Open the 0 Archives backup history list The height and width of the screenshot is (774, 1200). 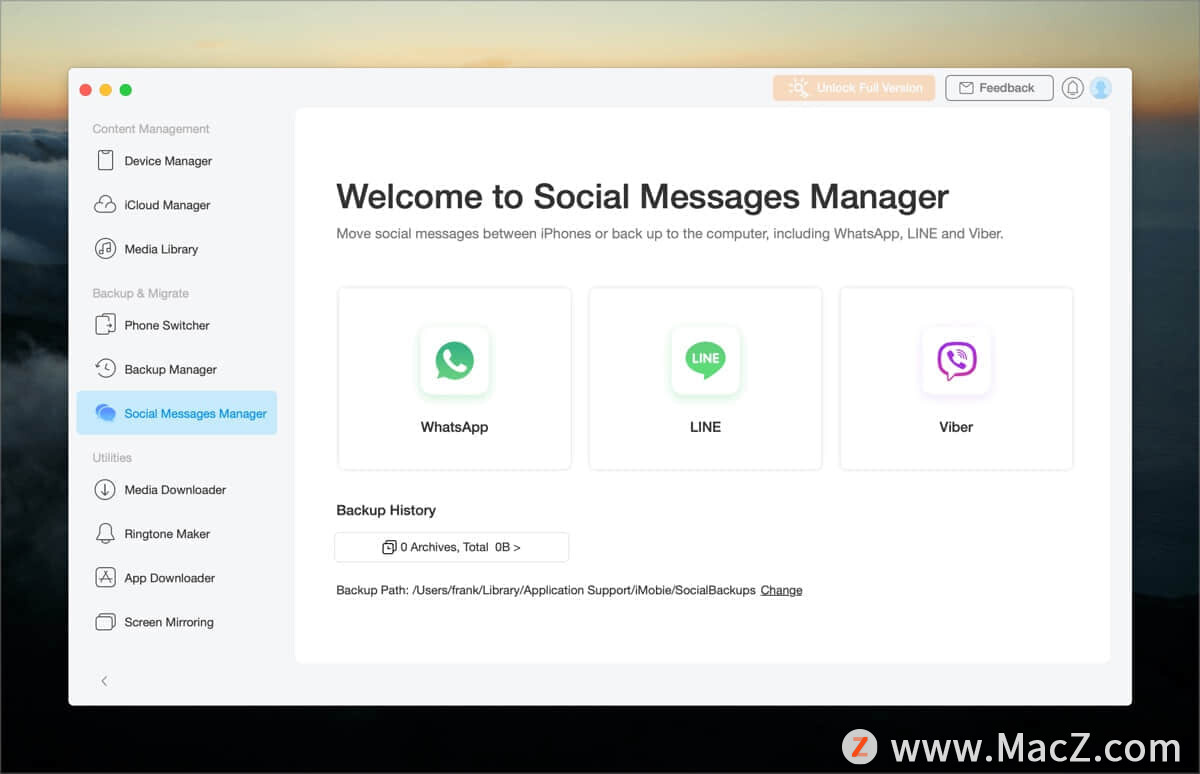(x=451, y=547)
